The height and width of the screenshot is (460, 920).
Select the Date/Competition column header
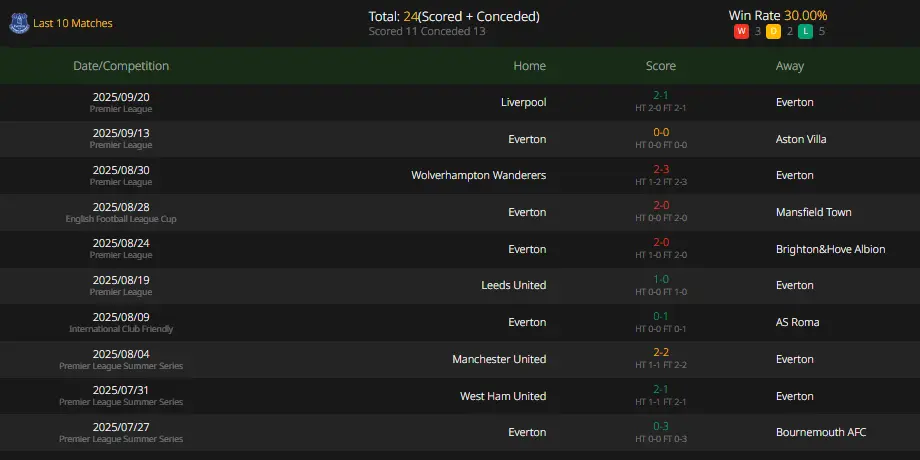121,66
